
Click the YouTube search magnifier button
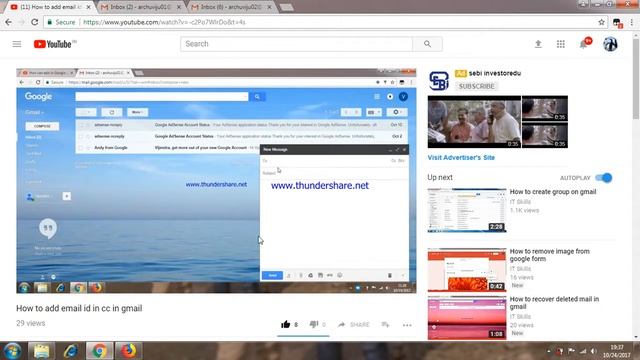tap(427, 44)
